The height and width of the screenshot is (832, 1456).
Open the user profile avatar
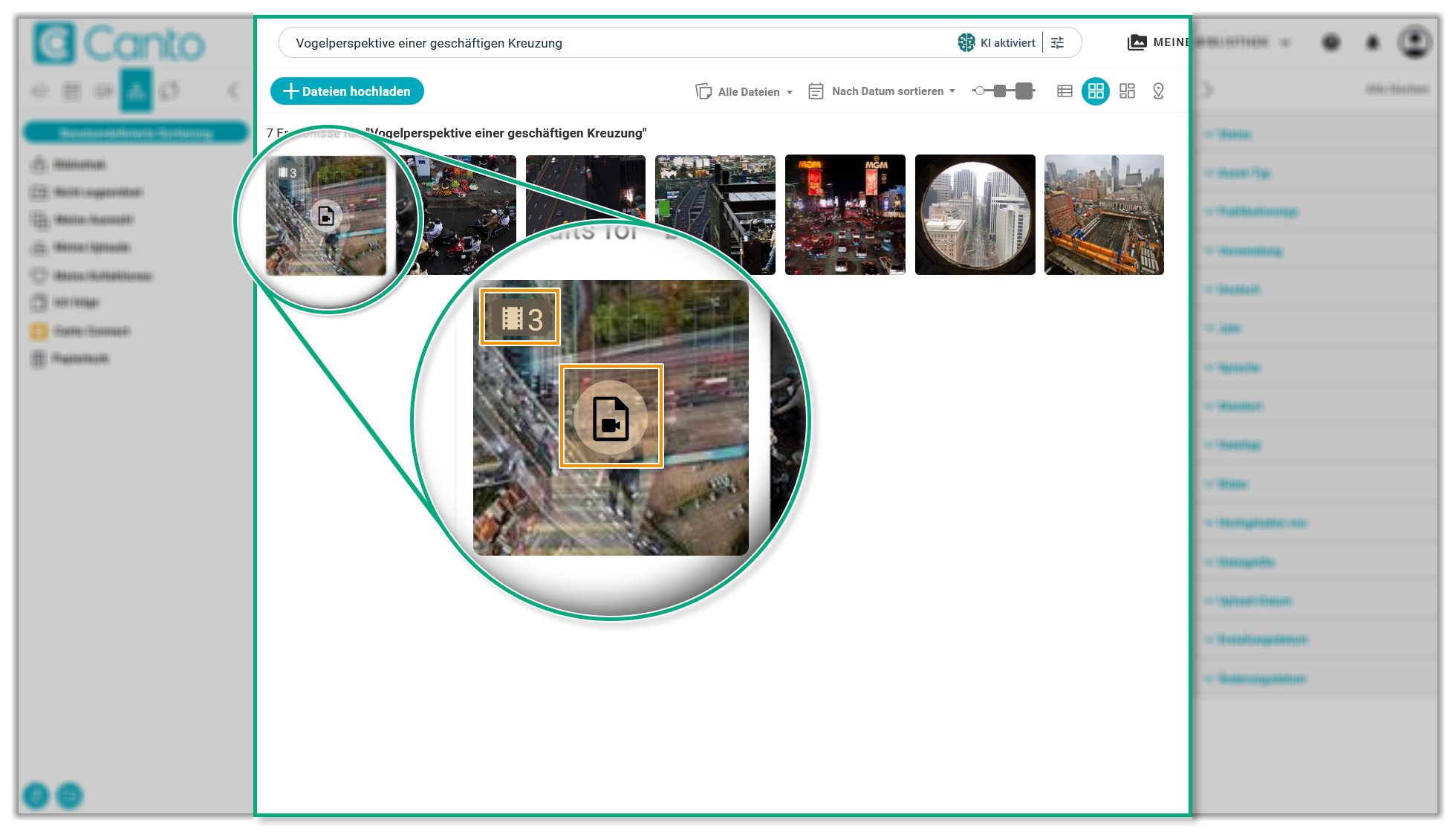(x=1414, y=42)
